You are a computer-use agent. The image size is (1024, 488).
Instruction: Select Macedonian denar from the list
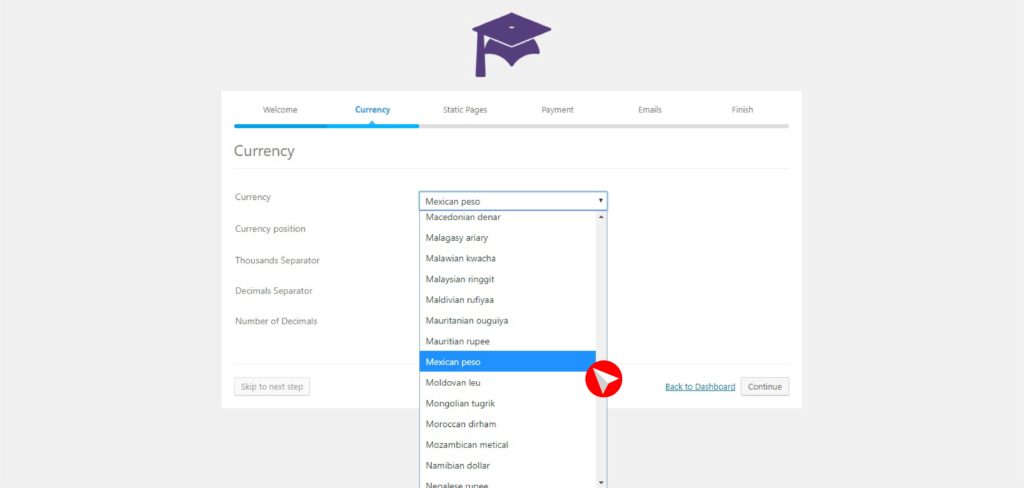(463, 217)
